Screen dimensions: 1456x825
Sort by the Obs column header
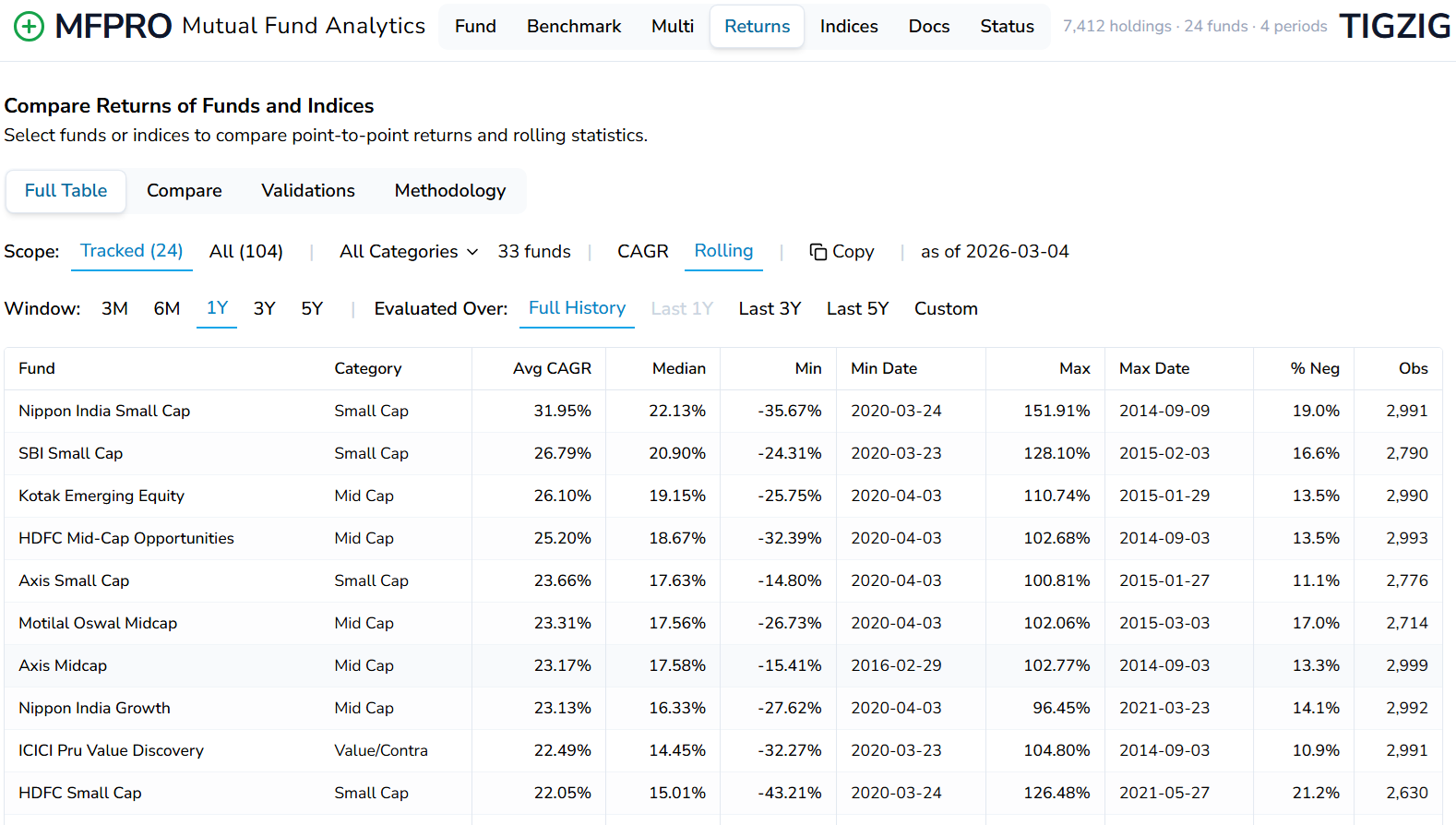(1414, 368)
